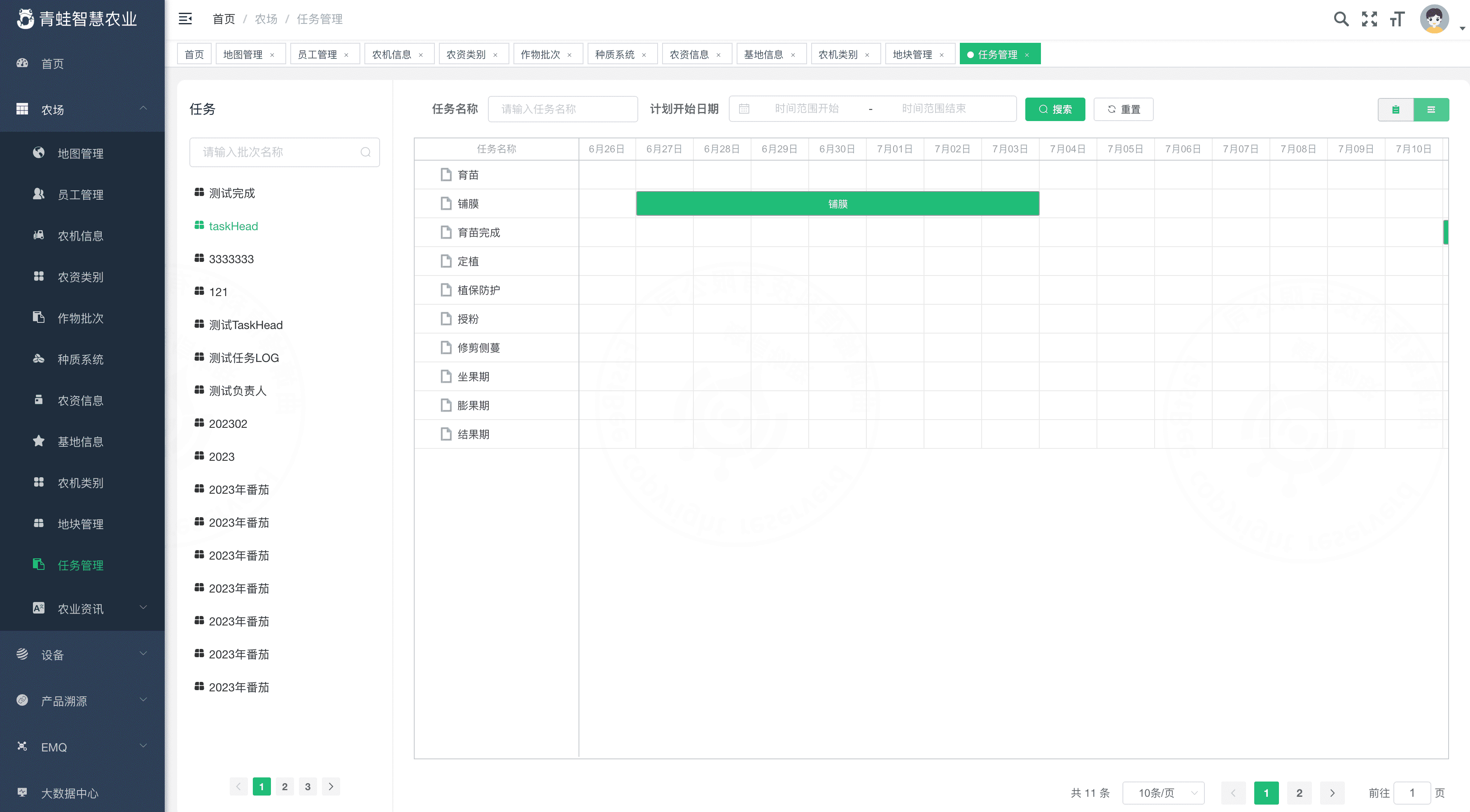Click the 种质系统 icon in sidebar
Screen dimensions: 1470x812
click(x=39, y=358)
